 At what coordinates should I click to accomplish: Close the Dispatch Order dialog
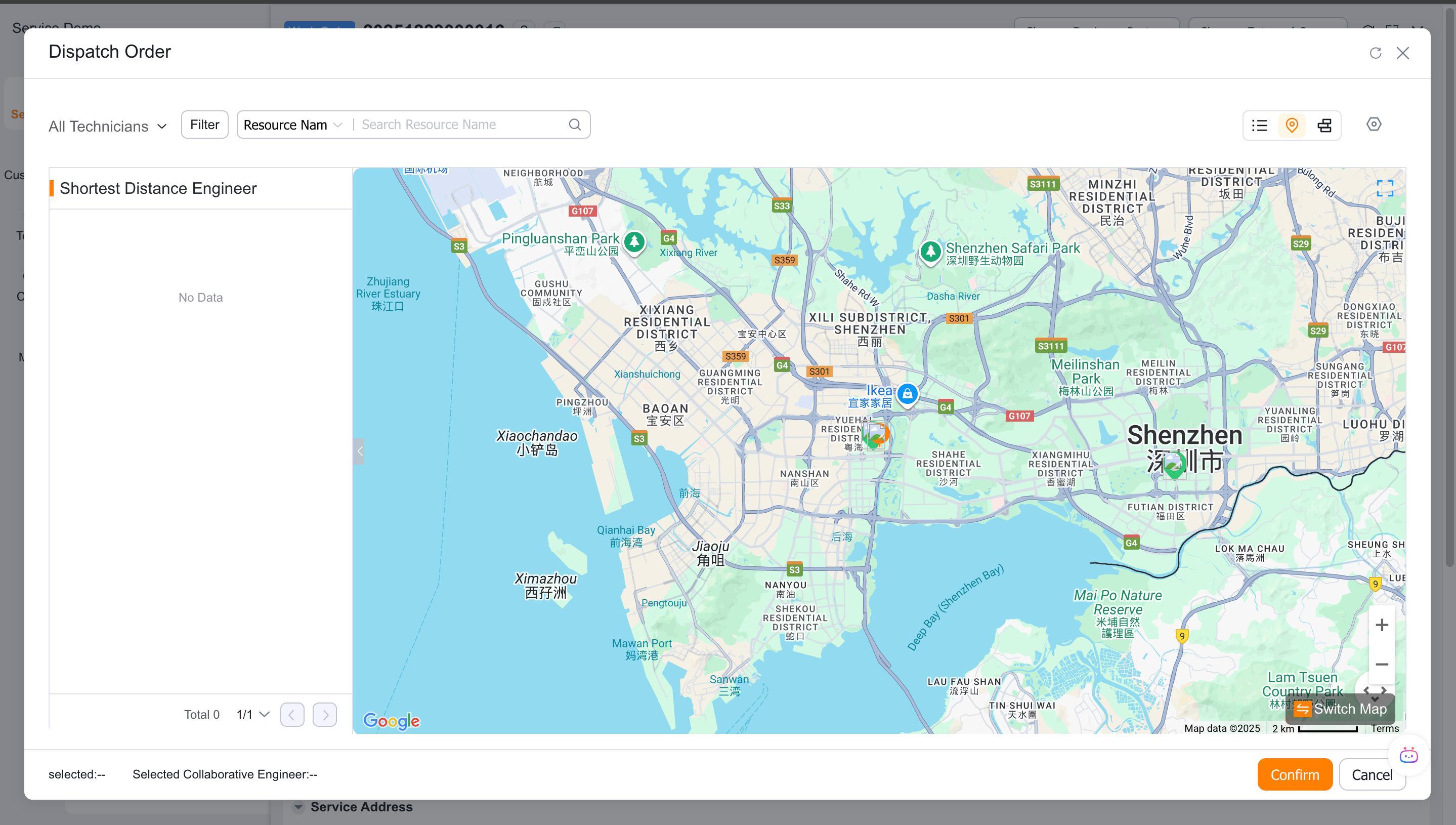(x=1403, y=53)
